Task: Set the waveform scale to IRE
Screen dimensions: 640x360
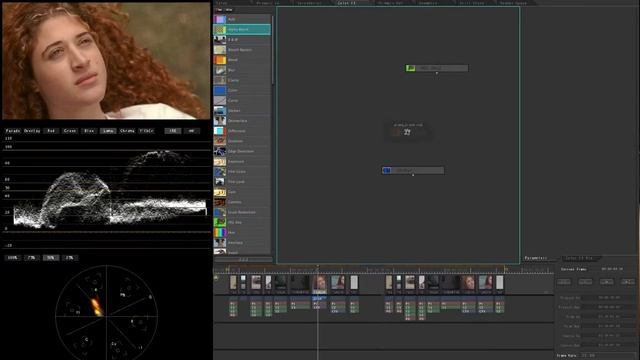Action: (x=173, y=131)
